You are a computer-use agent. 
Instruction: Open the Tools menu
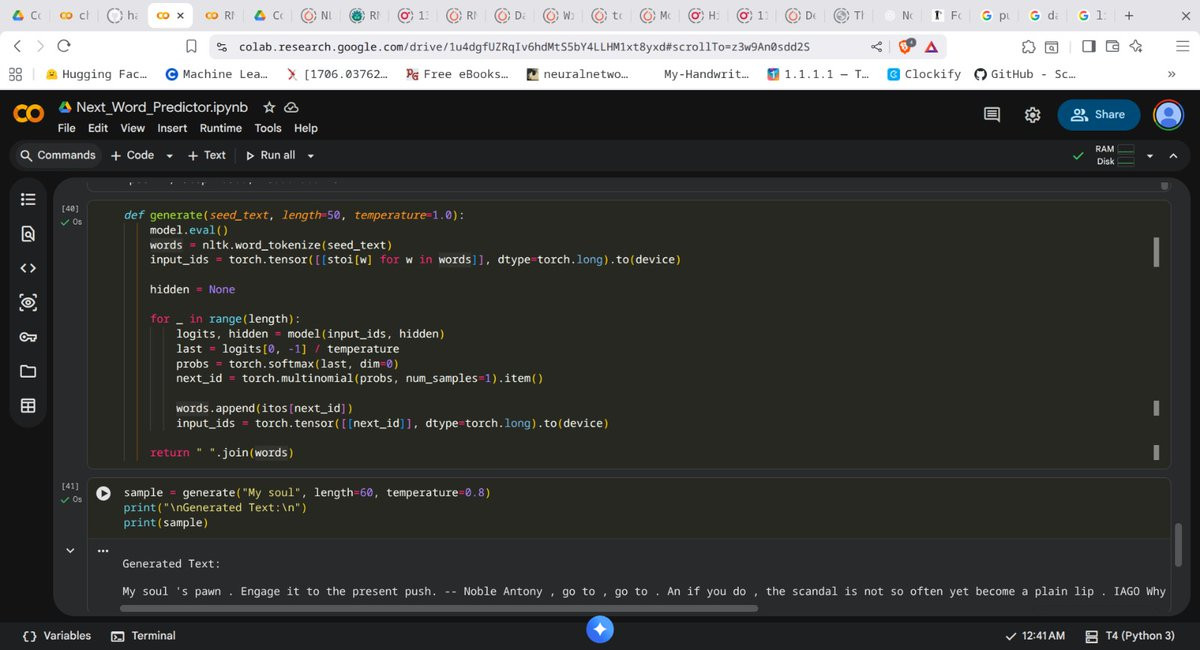(x=267, y=128)
